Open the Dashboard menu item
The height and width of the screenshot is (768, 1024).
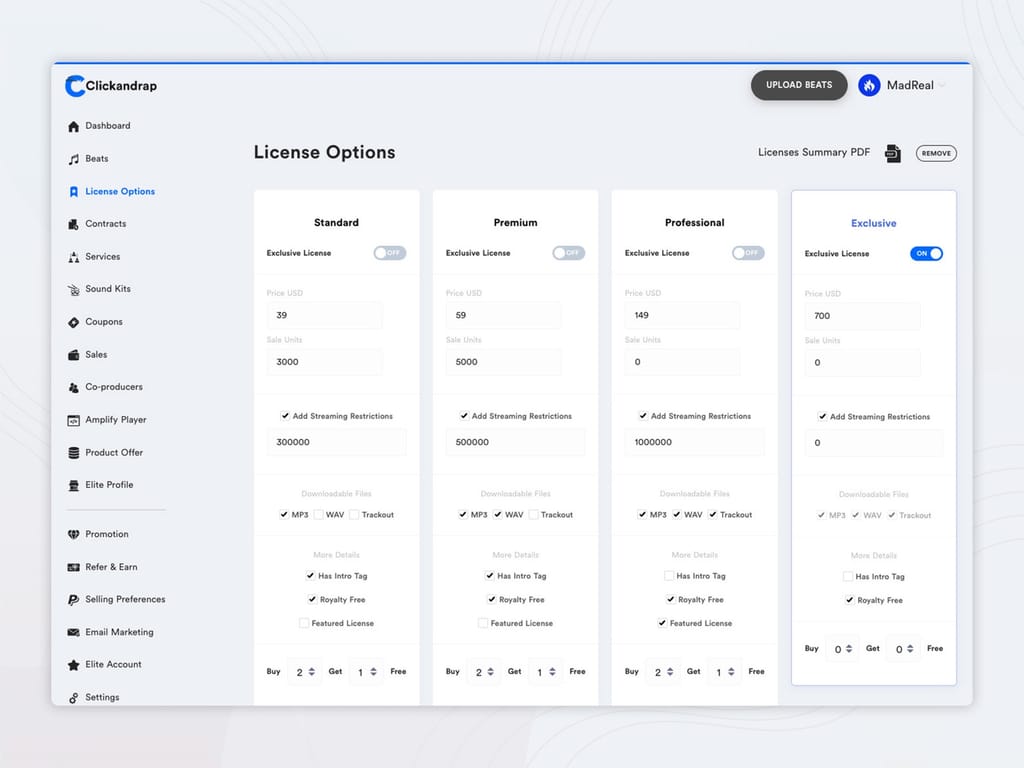coord(108,125)
